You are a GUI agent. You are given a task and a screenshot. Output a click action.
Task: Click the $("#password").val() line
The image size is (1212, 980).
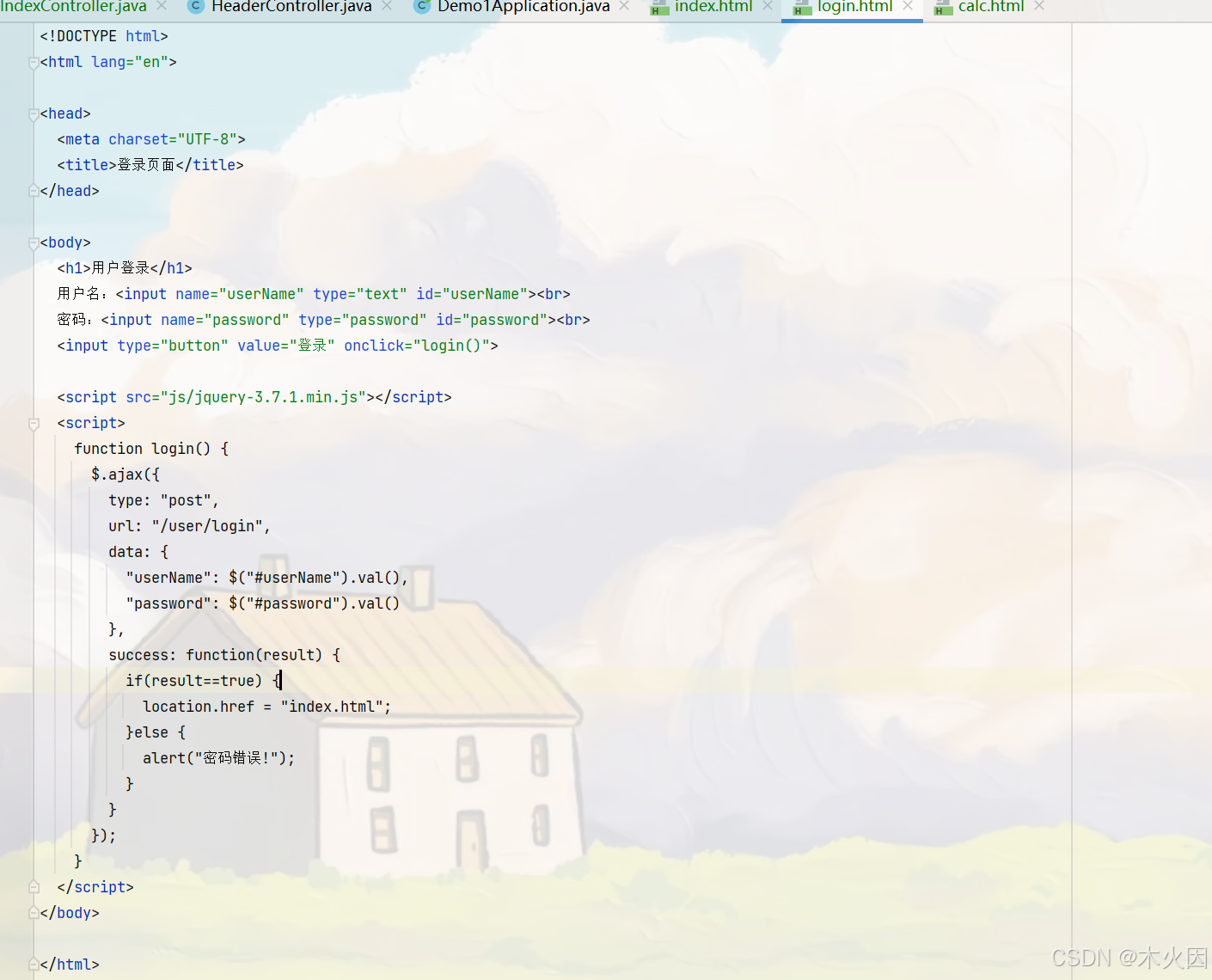(x=262, y=603)
